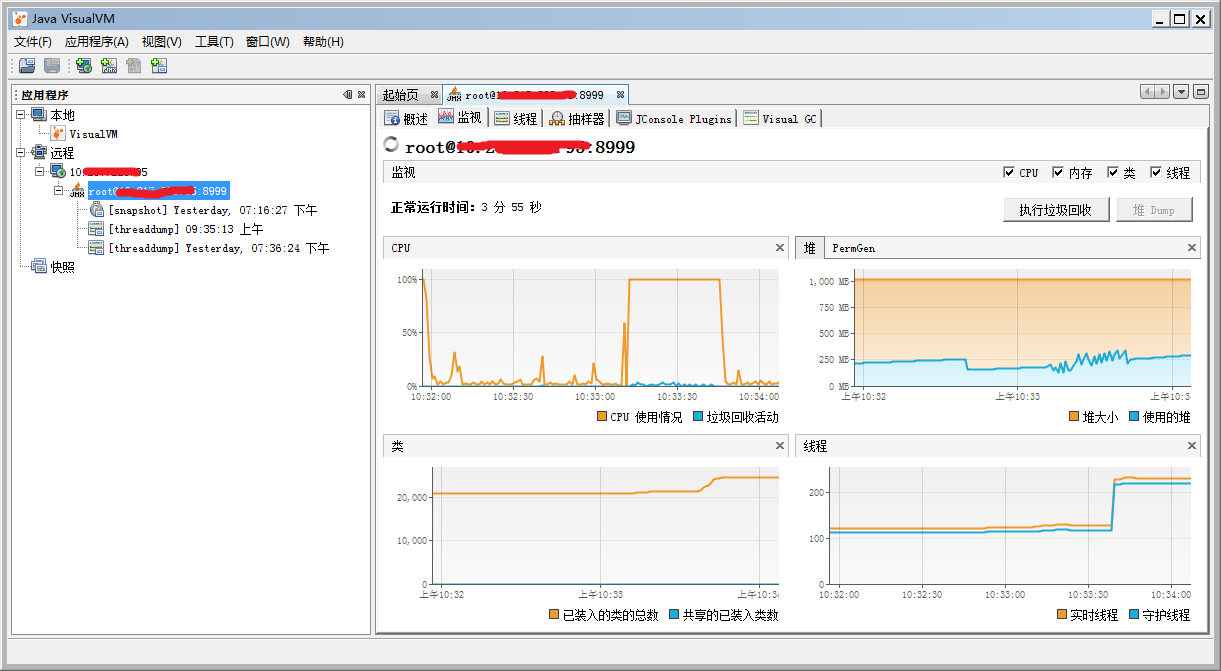Screen dimensions: 1221x671
Task: Open the 帮助(H) menu
Action: point(323,42)
